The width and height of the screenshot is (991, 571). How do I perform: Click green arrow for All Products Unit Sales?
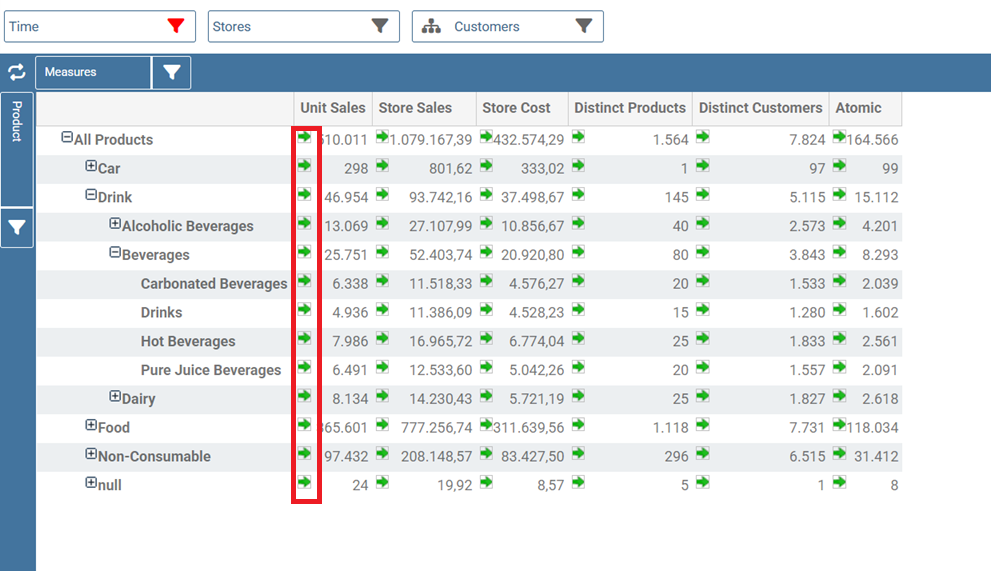[305, 137]
